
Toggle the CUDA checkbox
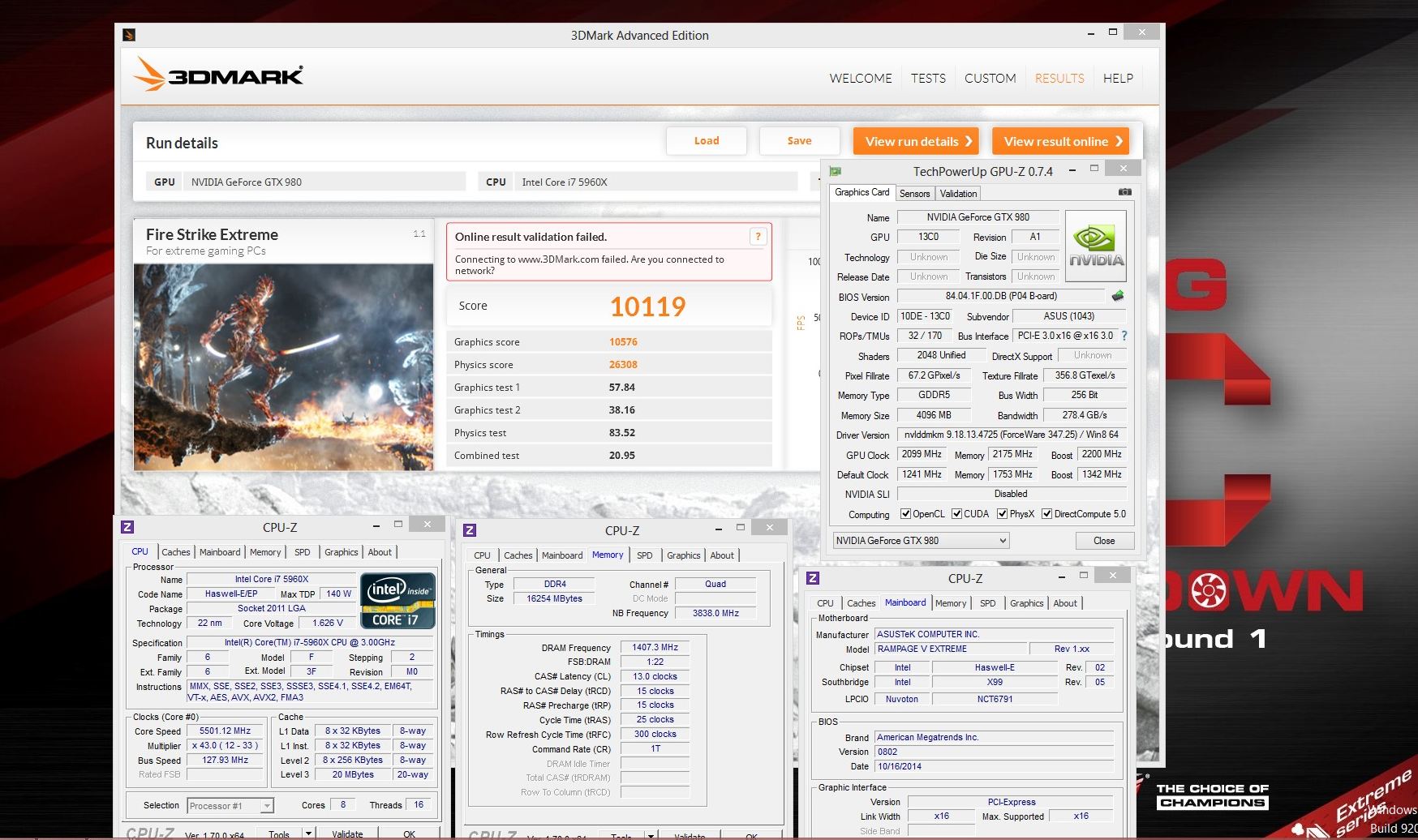(x=956, y=514)
